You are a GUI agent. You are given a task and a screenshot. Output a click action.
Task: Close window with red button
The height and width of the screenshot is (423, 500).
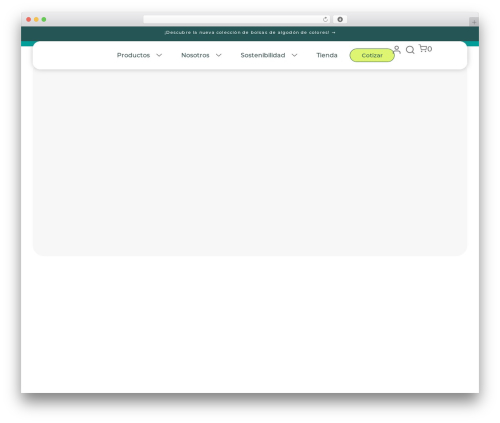pyautogui.click(x=29, y=19)
